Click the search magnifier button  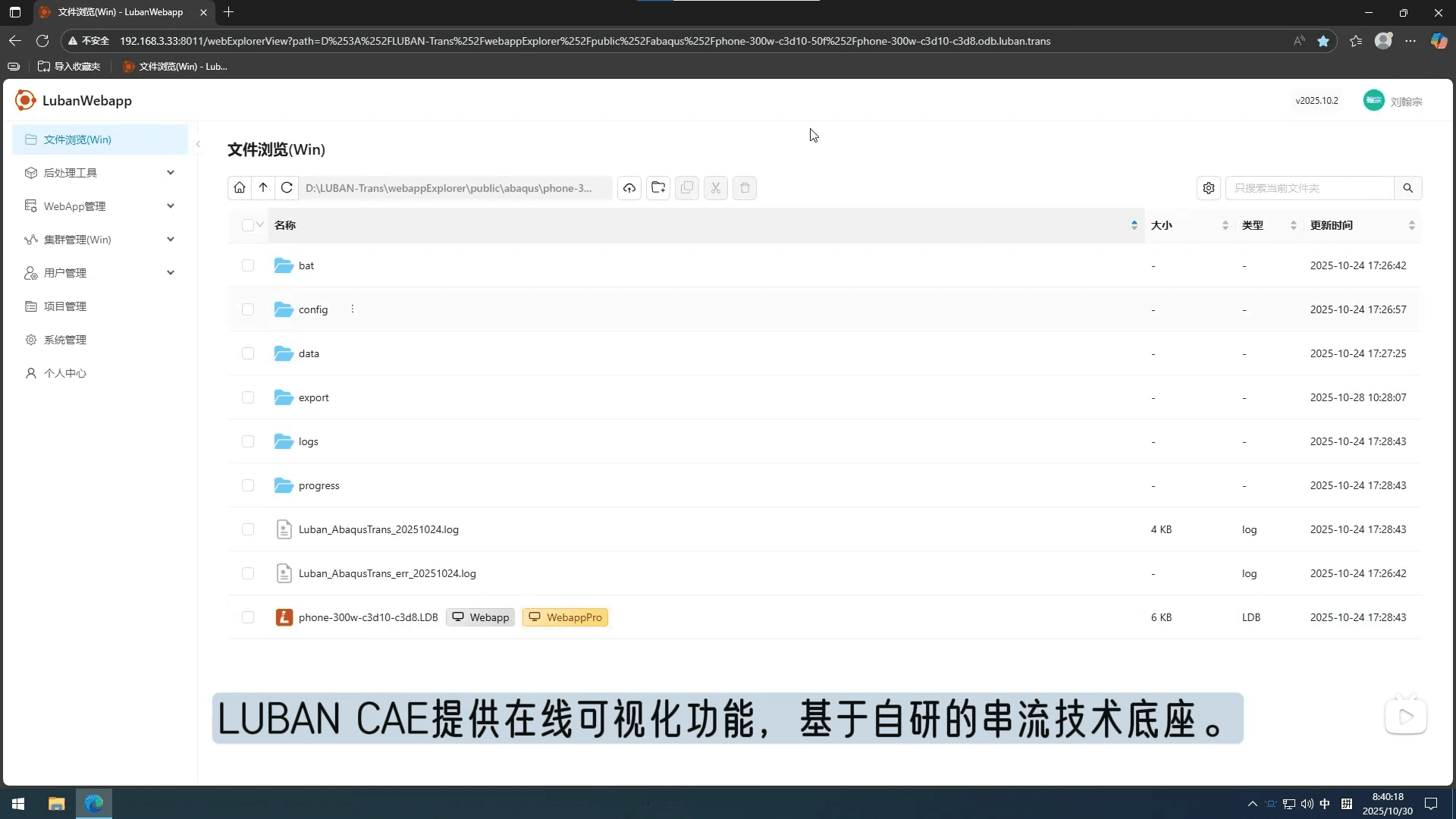coord(1408,188)
